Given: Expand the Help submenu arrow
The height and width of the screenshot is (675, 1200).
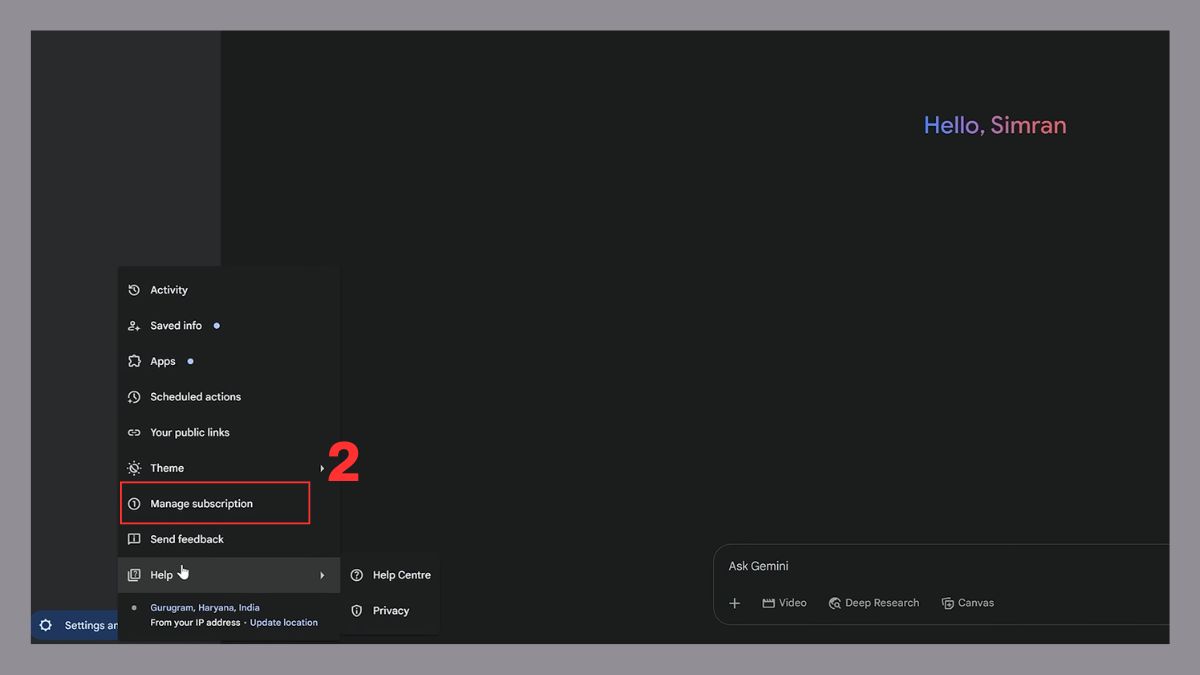Looking at the screenshot, I should click(322, 575).
